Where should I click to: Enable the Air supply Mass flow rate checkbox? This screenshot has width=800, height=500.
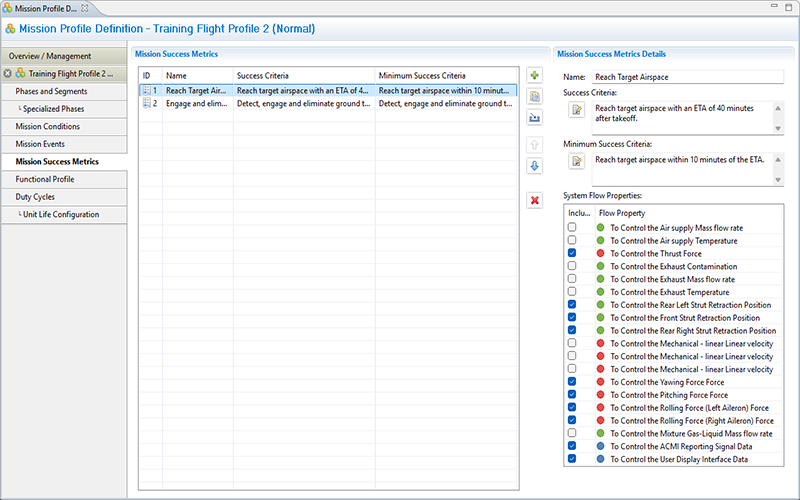click(x=572, y=227)
